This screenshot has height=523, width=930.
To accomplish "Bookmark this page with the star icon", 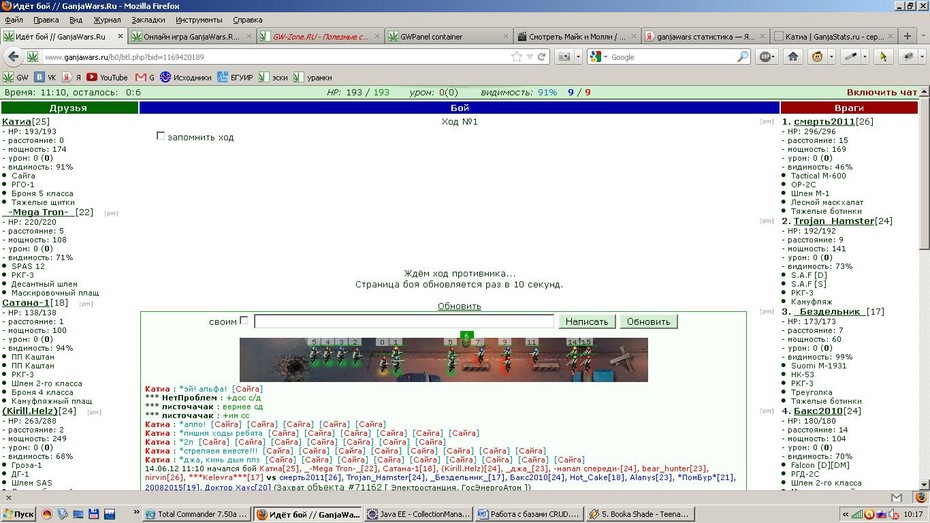I will (x=517, y=57).
